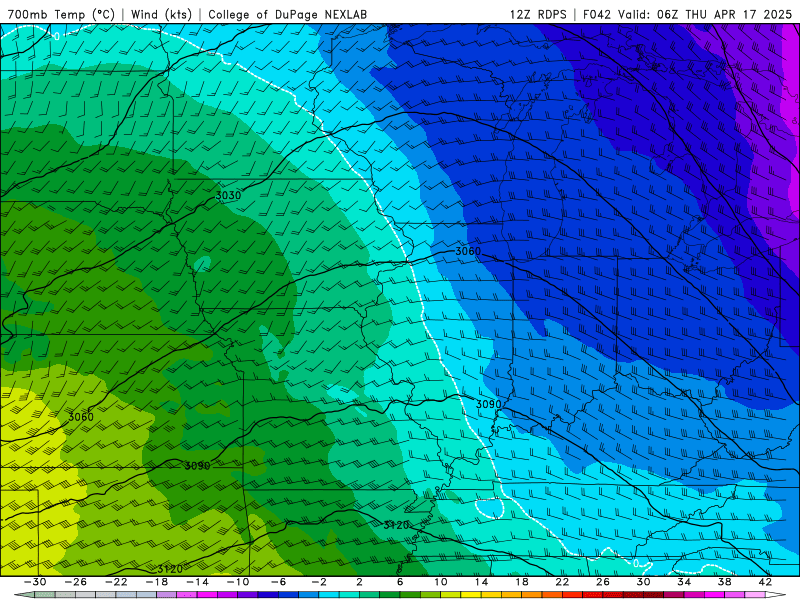Click the '3030' height contour label
800x600 pixels.
(x=228, y=195)
